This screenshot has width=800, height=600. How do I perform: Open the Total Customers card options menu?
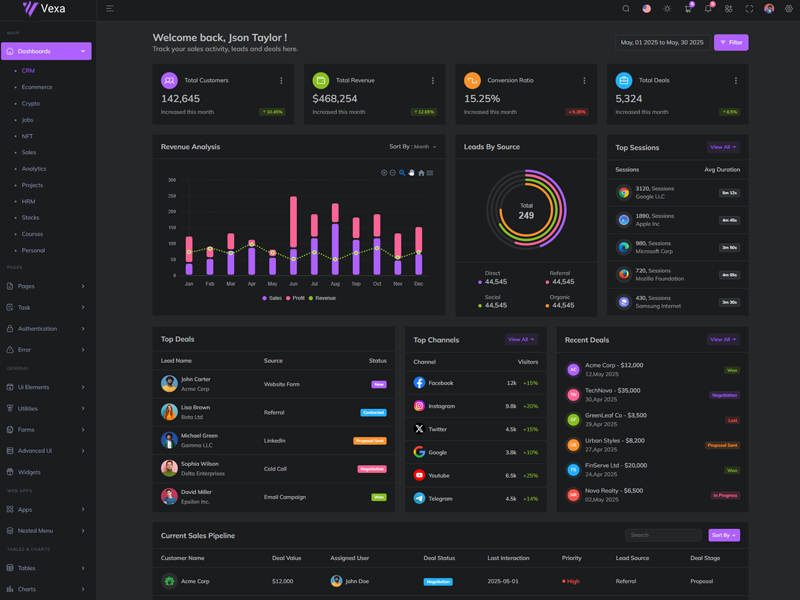[281, 81]
